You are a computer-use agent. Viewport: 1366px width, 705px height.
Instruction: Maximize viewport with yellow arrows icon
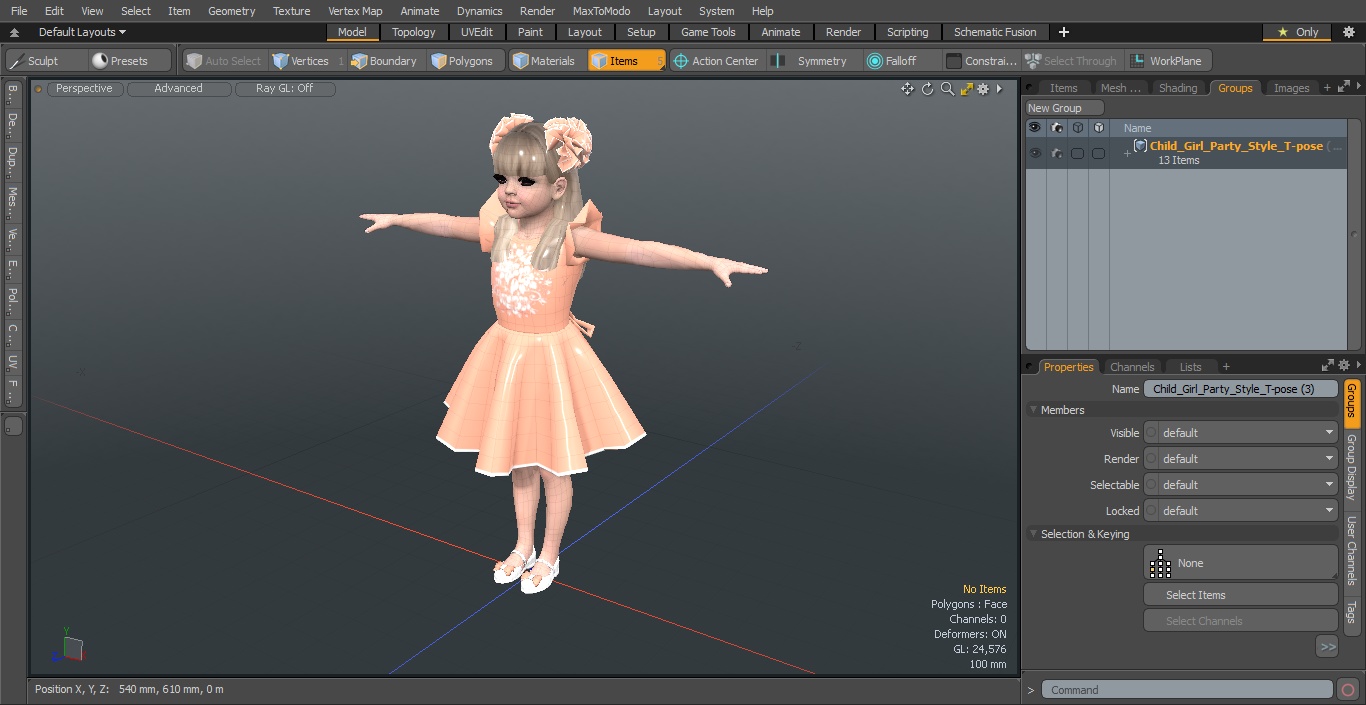tap(966, 89)
